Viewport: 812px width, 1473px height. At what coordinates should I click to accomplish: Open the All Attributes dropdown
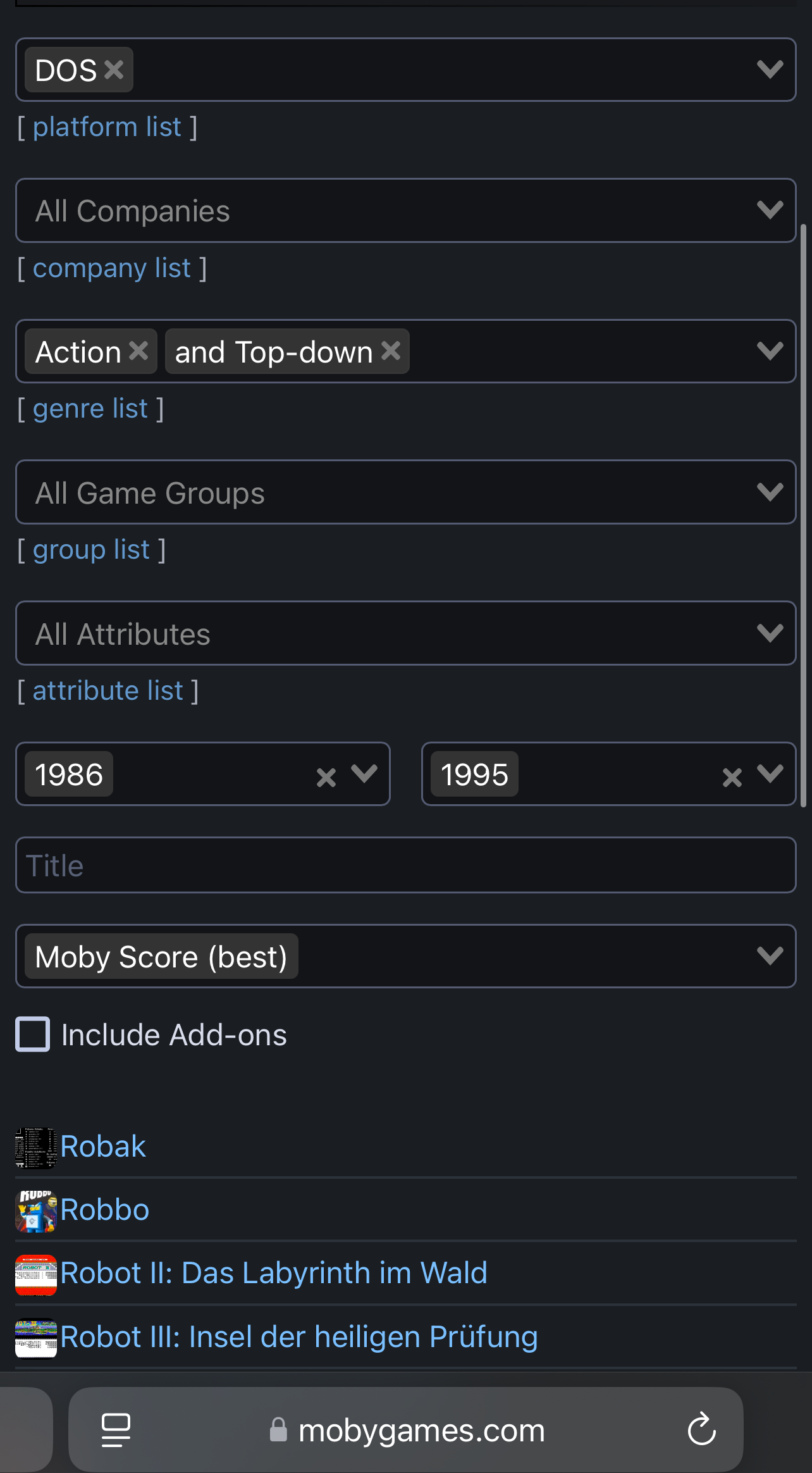click(405, 633)
